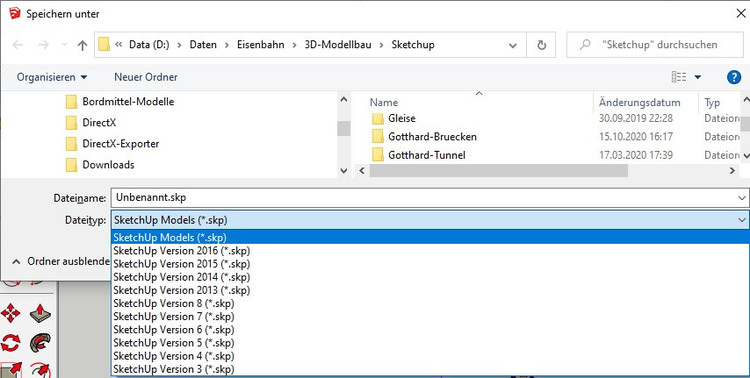The height and width of the screenshot is (378, 750).
Task: Sort by the Typ column header
Action: click(x=712, y=102)
